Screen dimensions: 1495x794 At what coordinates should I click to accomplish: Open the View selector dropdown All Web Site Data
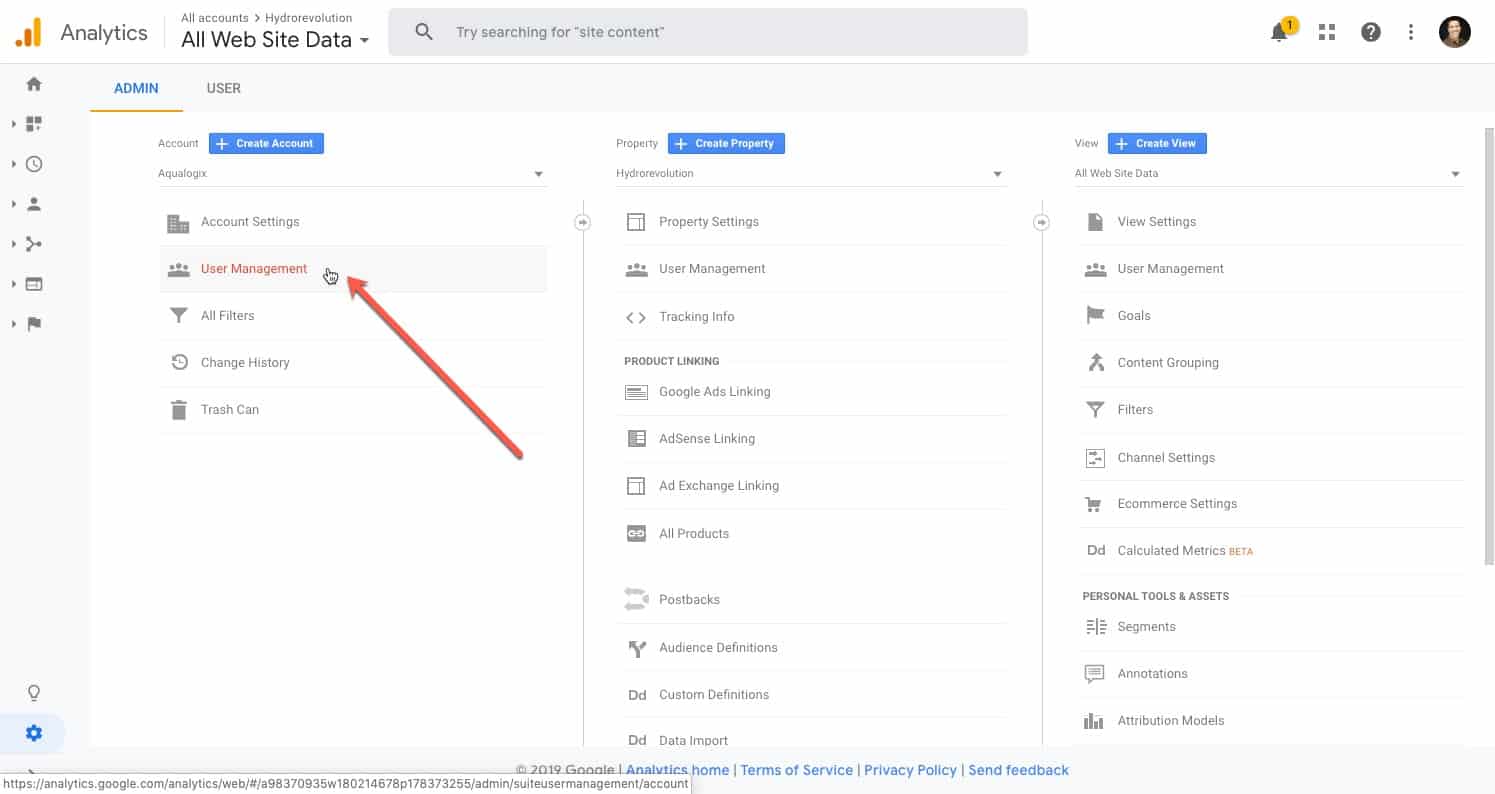coord(1268,174)
